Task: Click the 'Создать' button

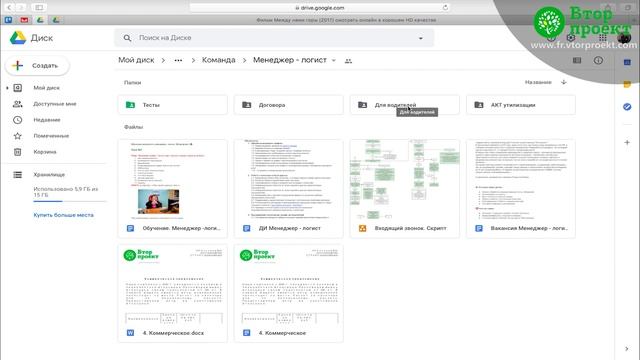Action: click(37, 65)
